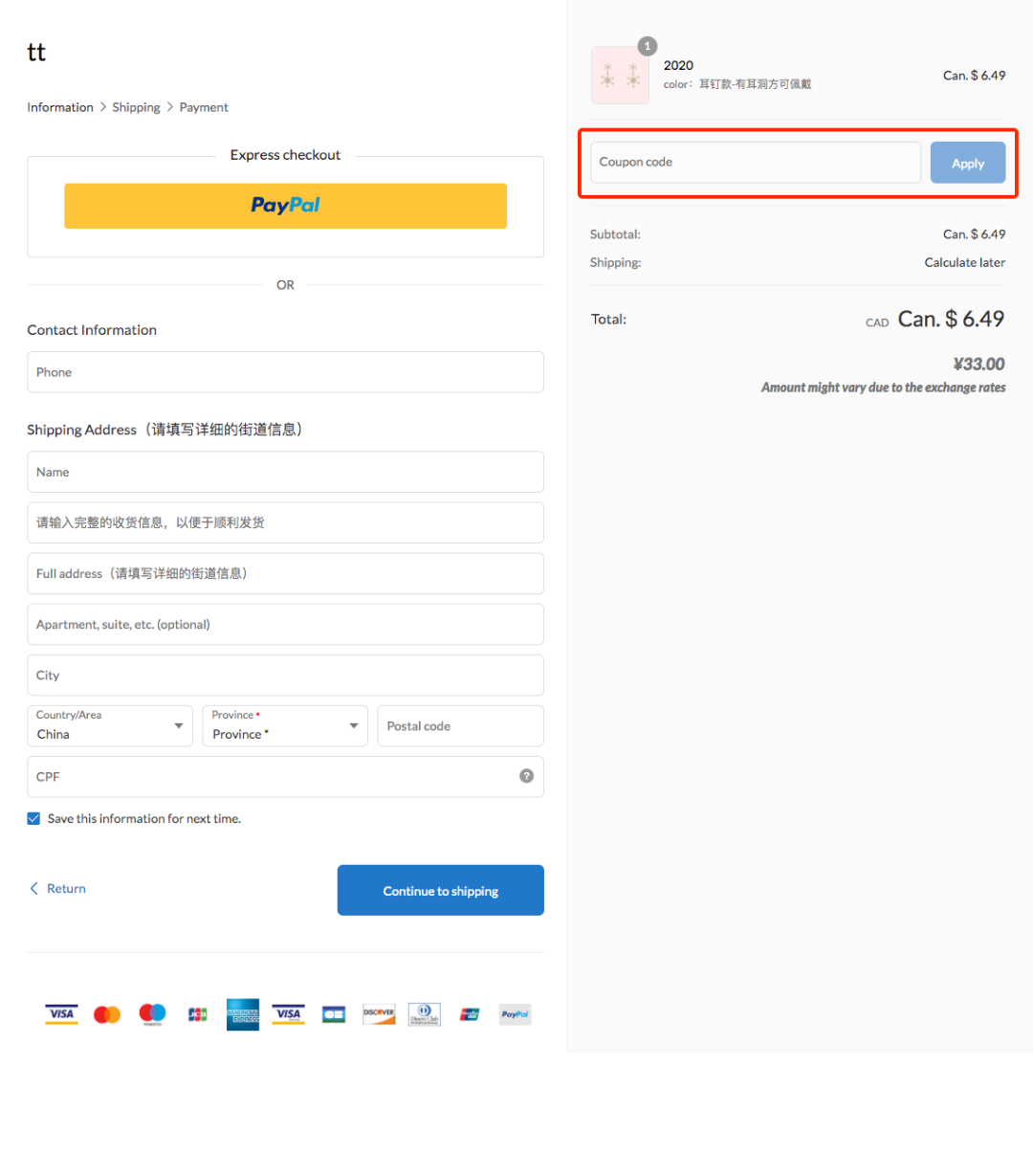Expand the Province dropdown
The width and height of the screenshot is (1033, 1176).
point(285,726)
